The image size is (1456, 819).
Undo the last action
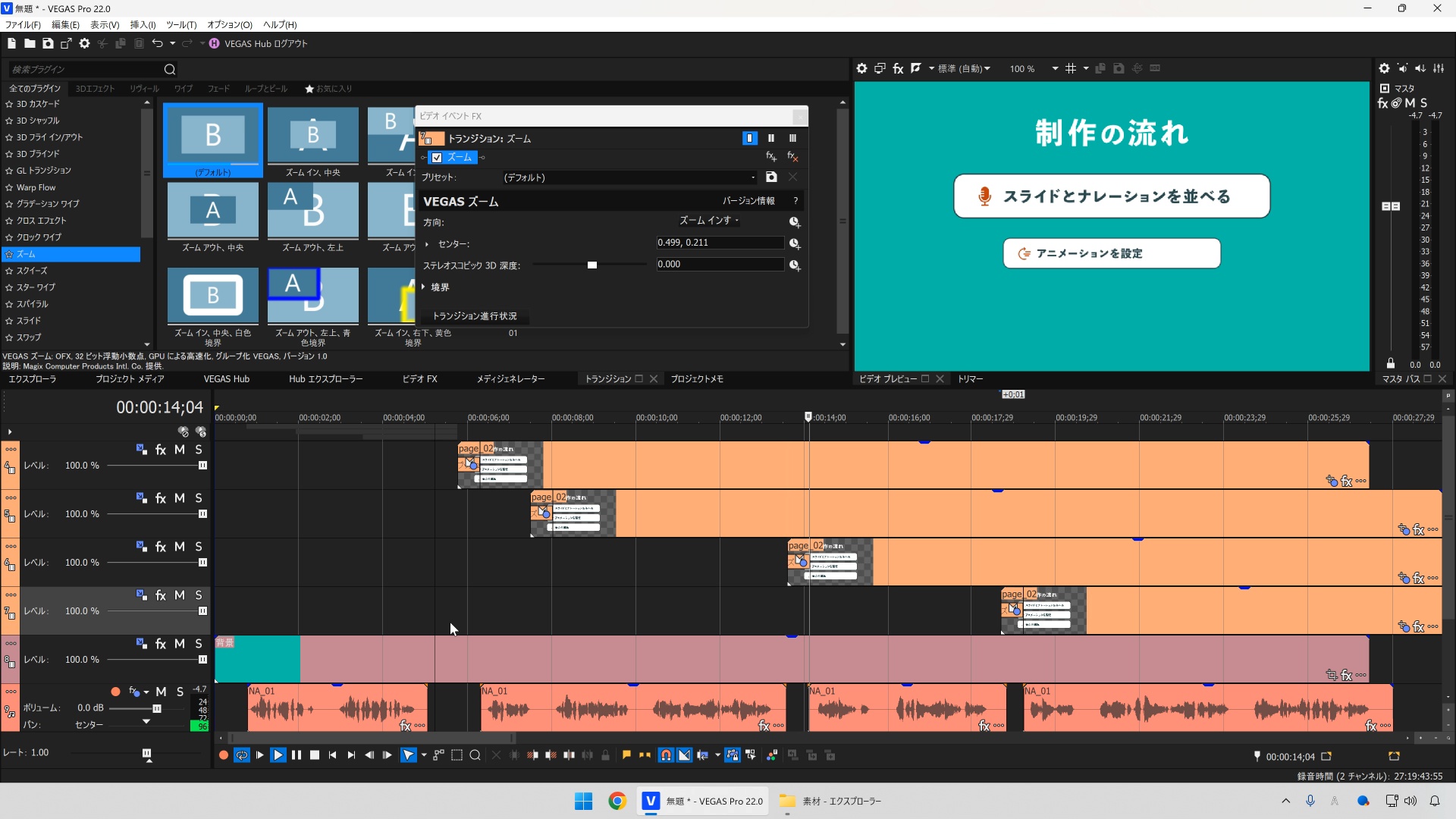coord(157,44)
